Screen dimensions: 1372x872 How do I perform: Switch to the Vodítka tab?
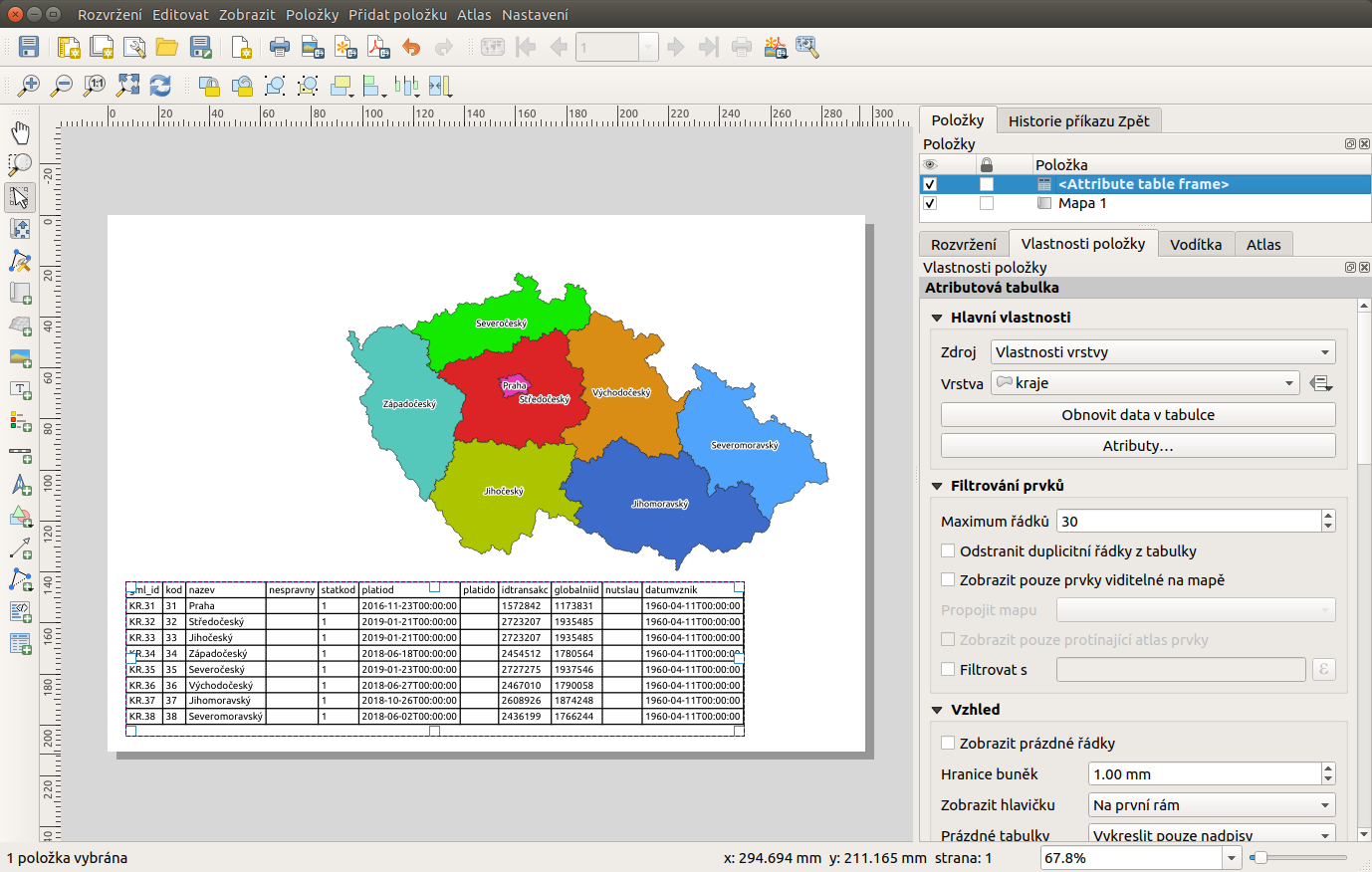pyautogui.click(x=1196, y=244)
